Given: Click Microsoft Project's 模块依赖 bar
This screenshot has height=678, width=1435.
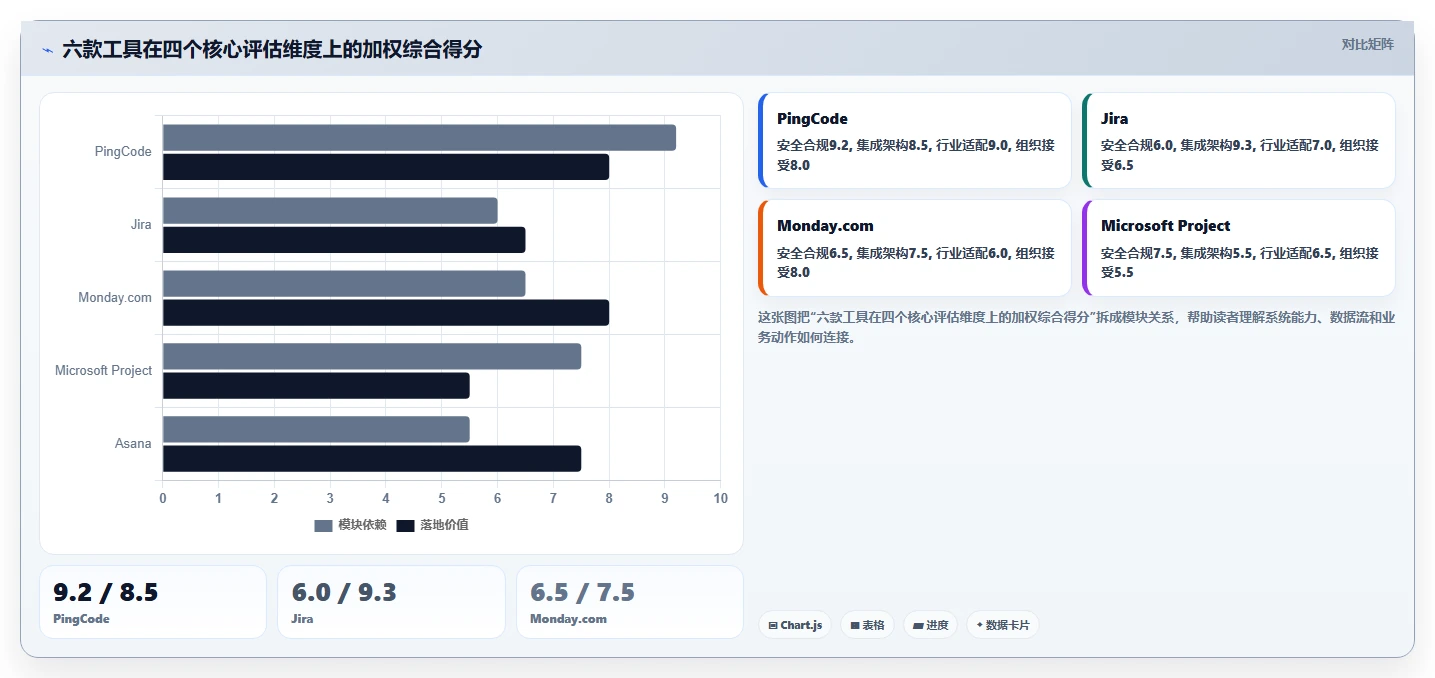Looking at the screenshot, I should click(x=372, y=357).
